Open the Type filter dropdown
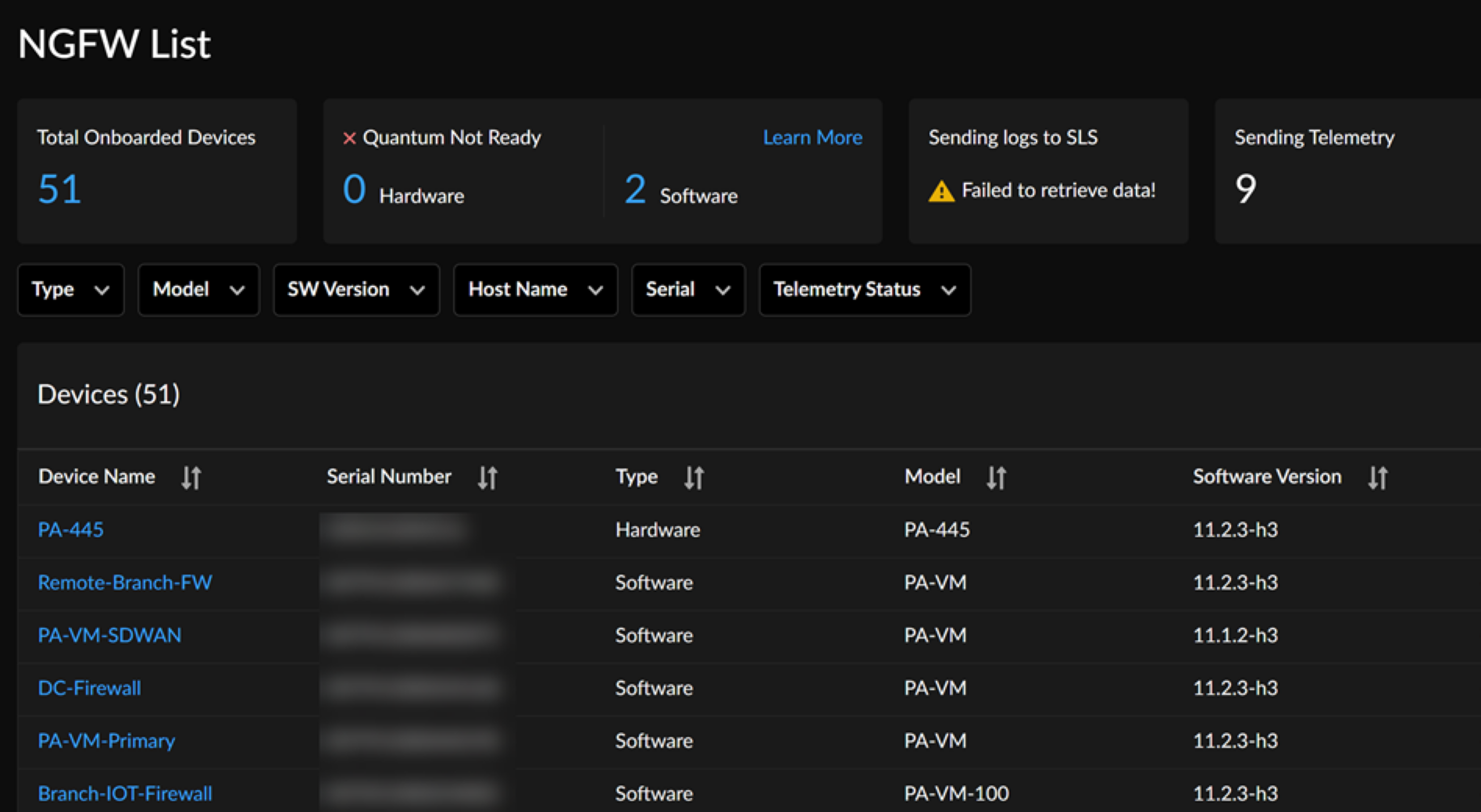Screen dimensions: 1481x812 click(71, 289)
